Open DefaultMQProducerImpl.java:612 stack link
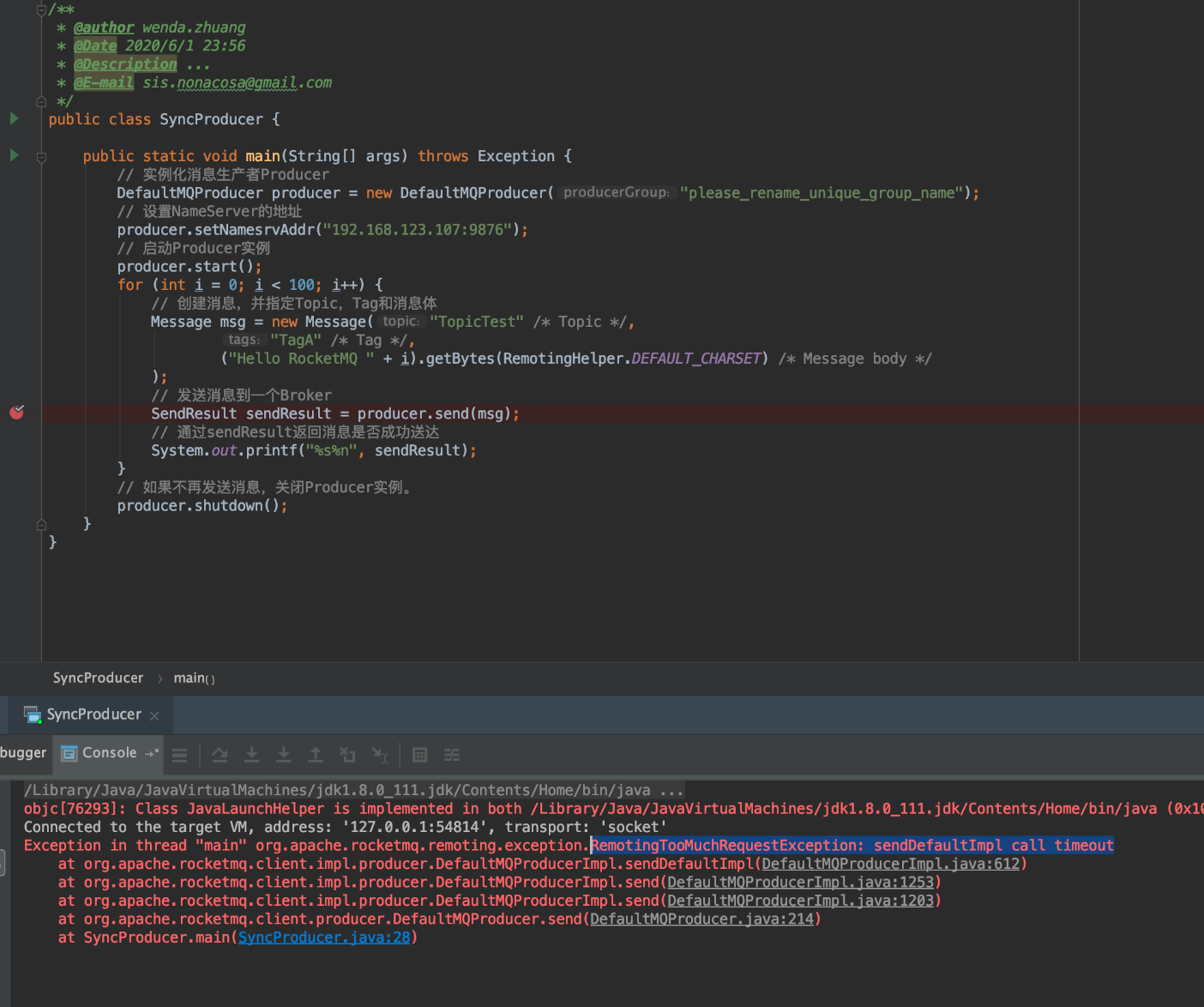Screen dimensions: 1204x1007 point(890,864)
